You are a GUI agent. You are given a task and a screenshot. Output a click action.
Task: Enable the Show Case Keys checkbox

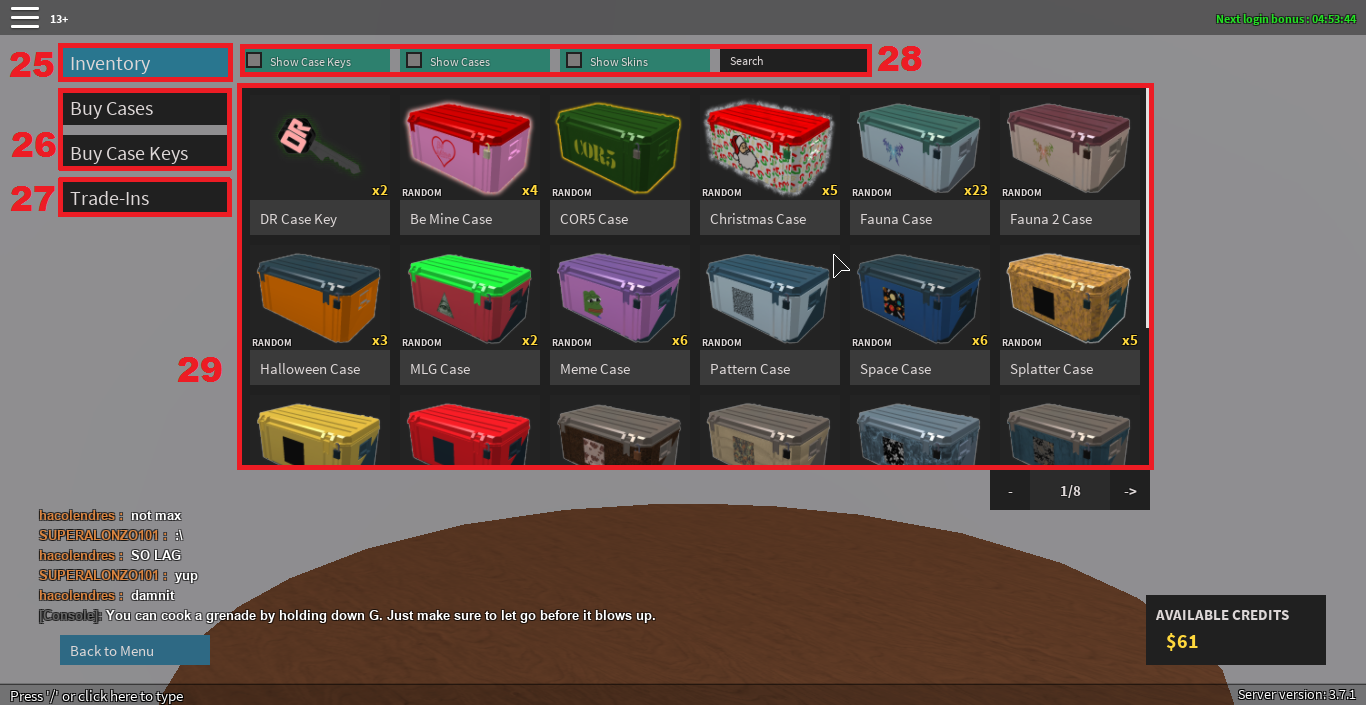255,60
